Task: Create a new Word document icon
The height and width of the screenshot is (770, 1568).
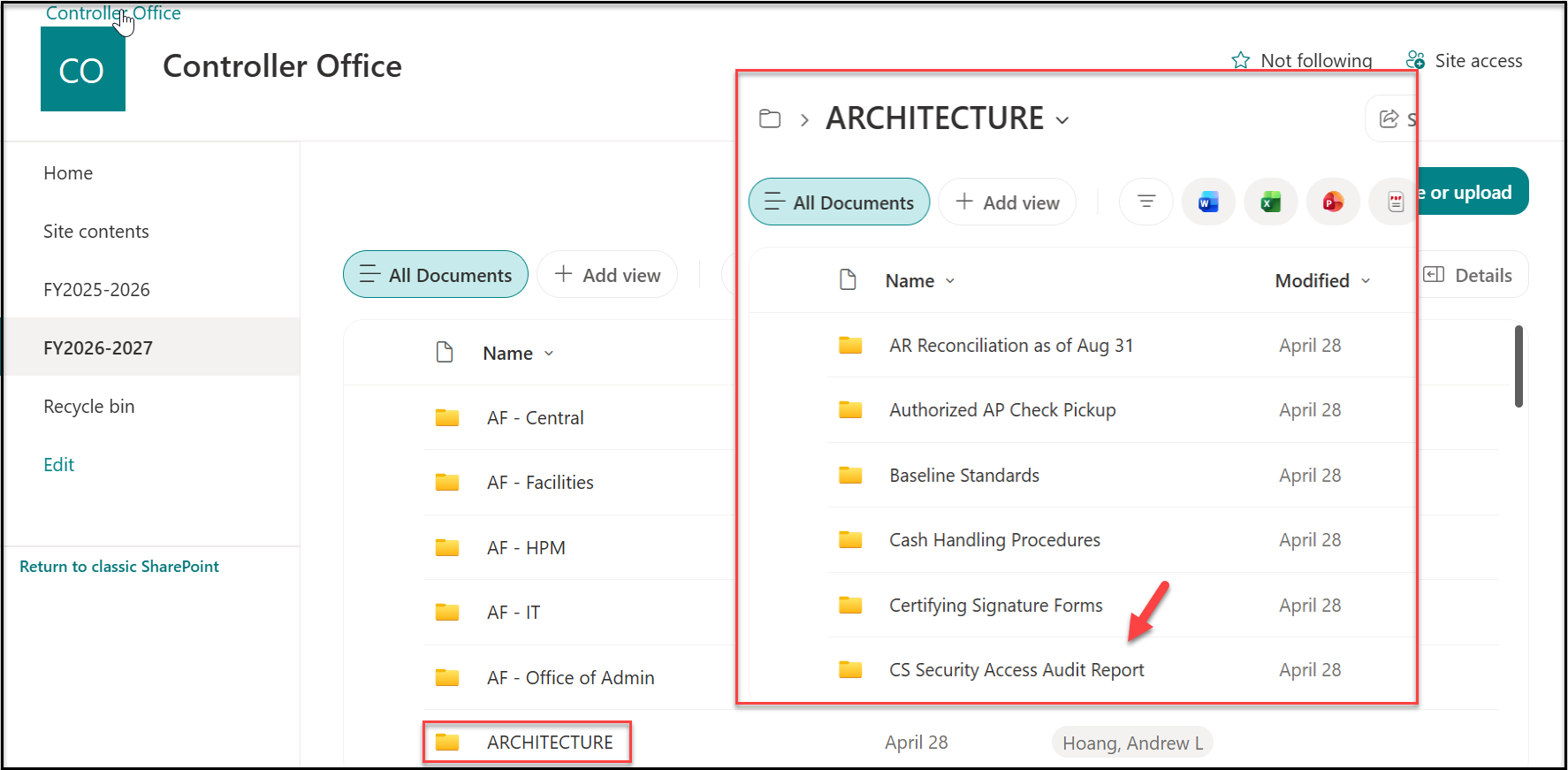Action: pos(1208,202)
